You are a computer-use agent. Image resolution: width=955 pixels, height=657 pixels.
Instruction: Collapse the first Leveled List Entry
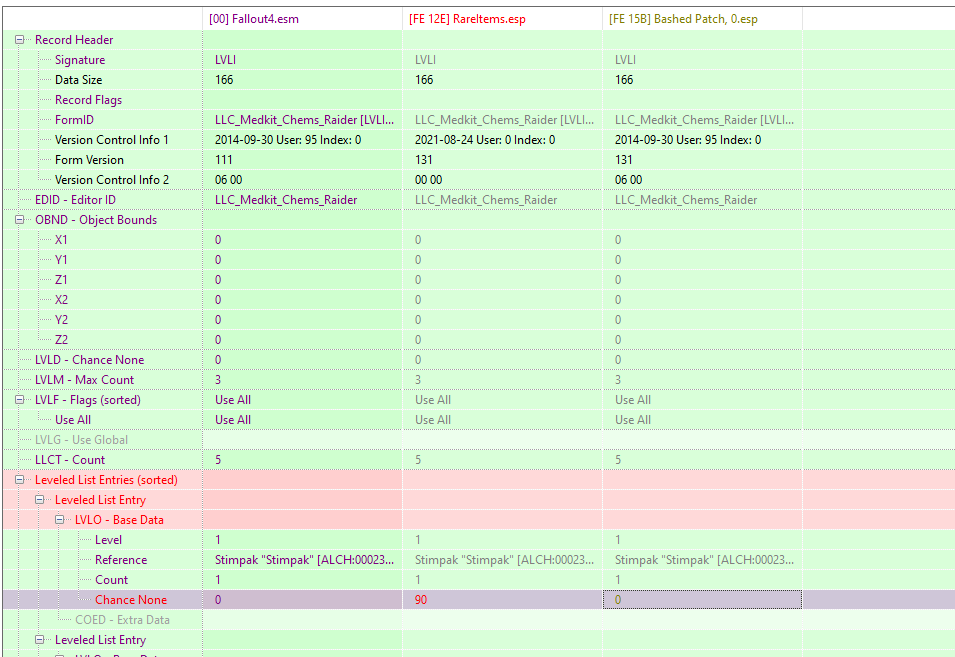tap(40, 500)
